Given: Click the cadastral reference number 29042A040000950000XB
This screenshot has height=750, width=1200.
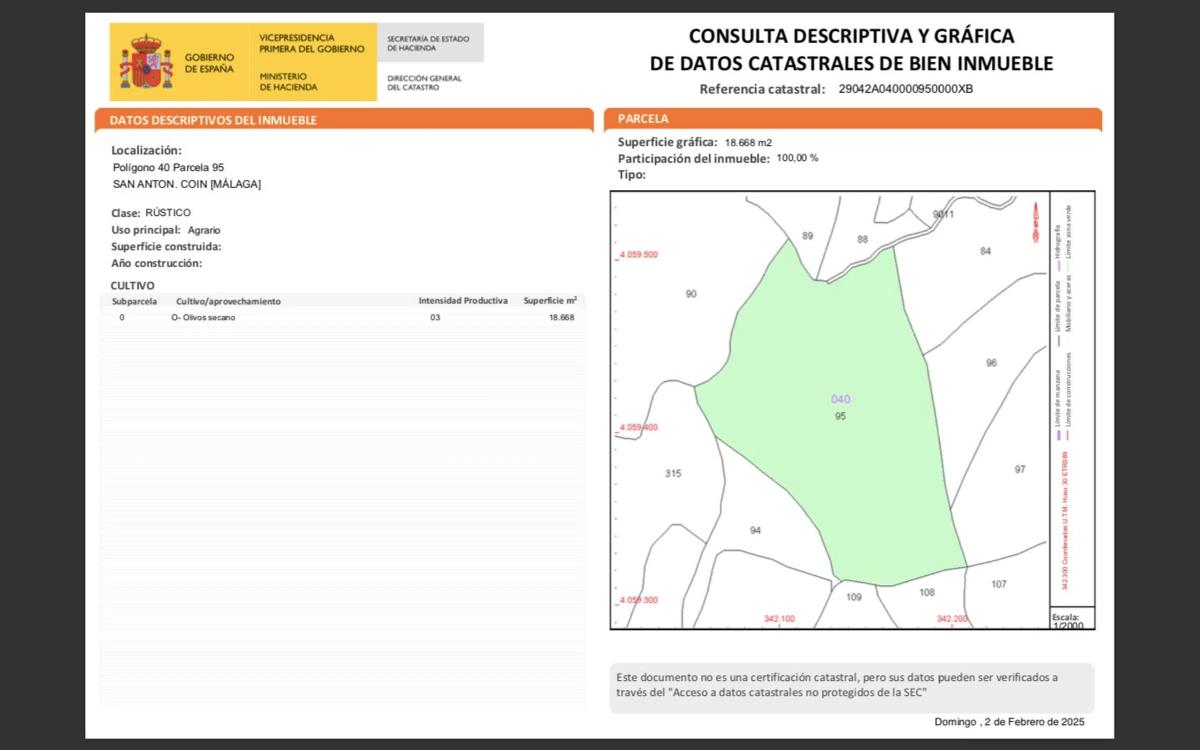Looking at the screenshot, I should coord(905,89).
